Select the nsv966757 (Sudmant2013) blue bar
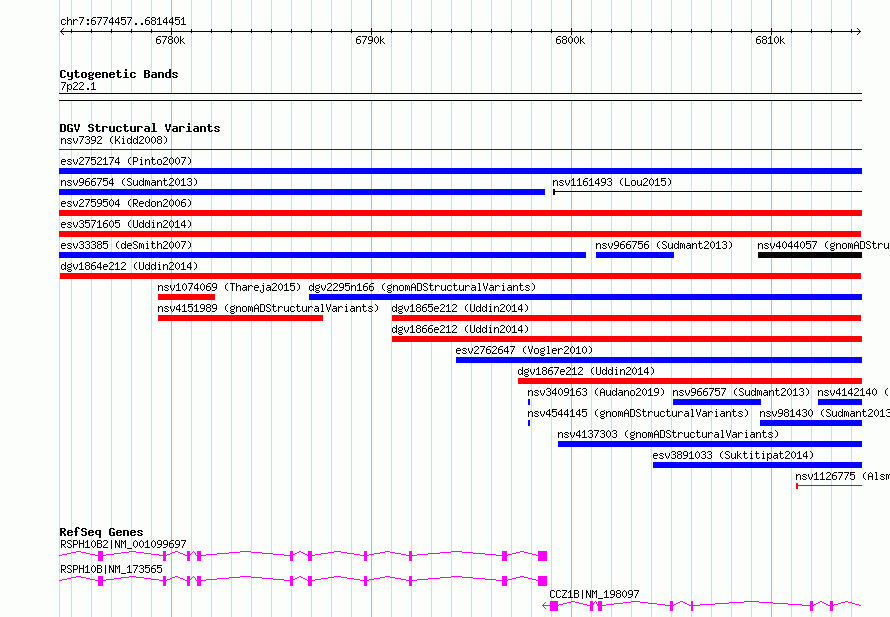The width and height of the screenshot is (890, 617). pos(716,402)
